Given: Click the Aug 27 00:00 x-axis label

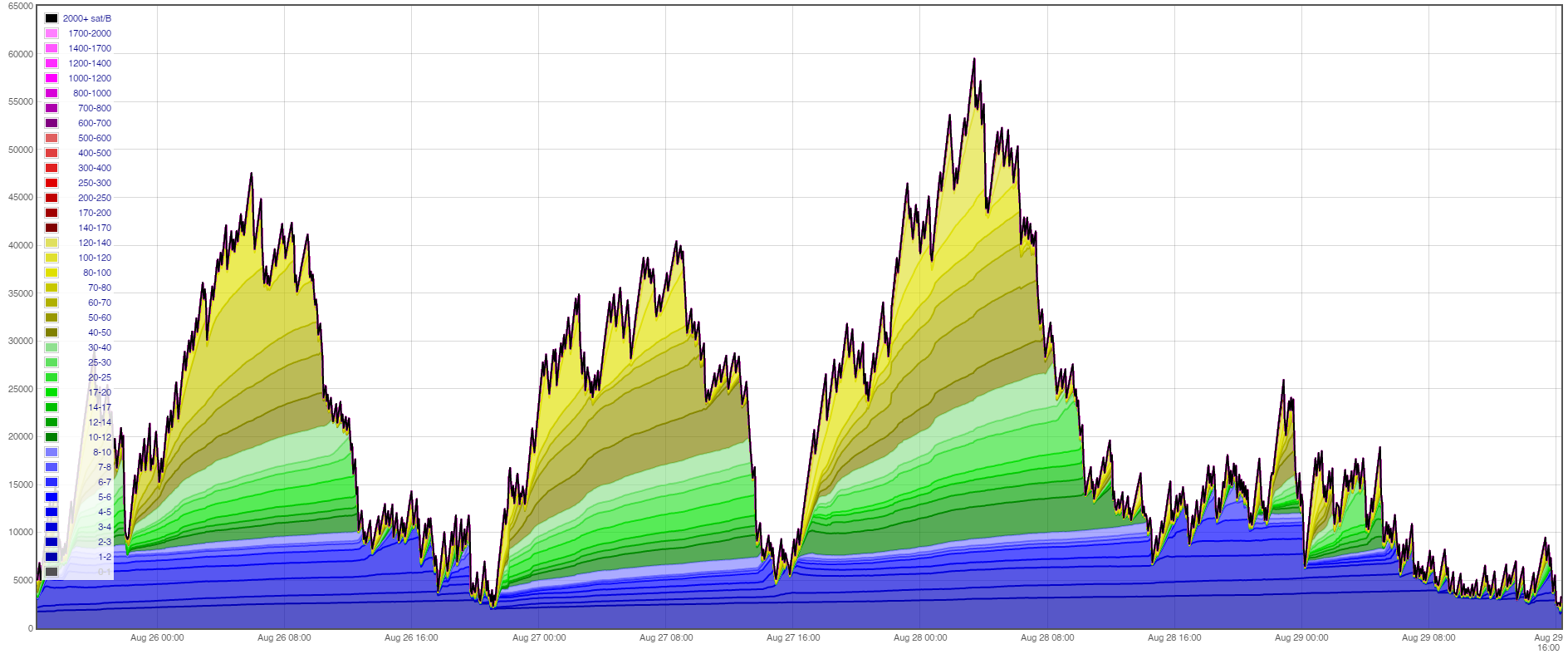Looking at the screenshot, I should coord(539,638).
